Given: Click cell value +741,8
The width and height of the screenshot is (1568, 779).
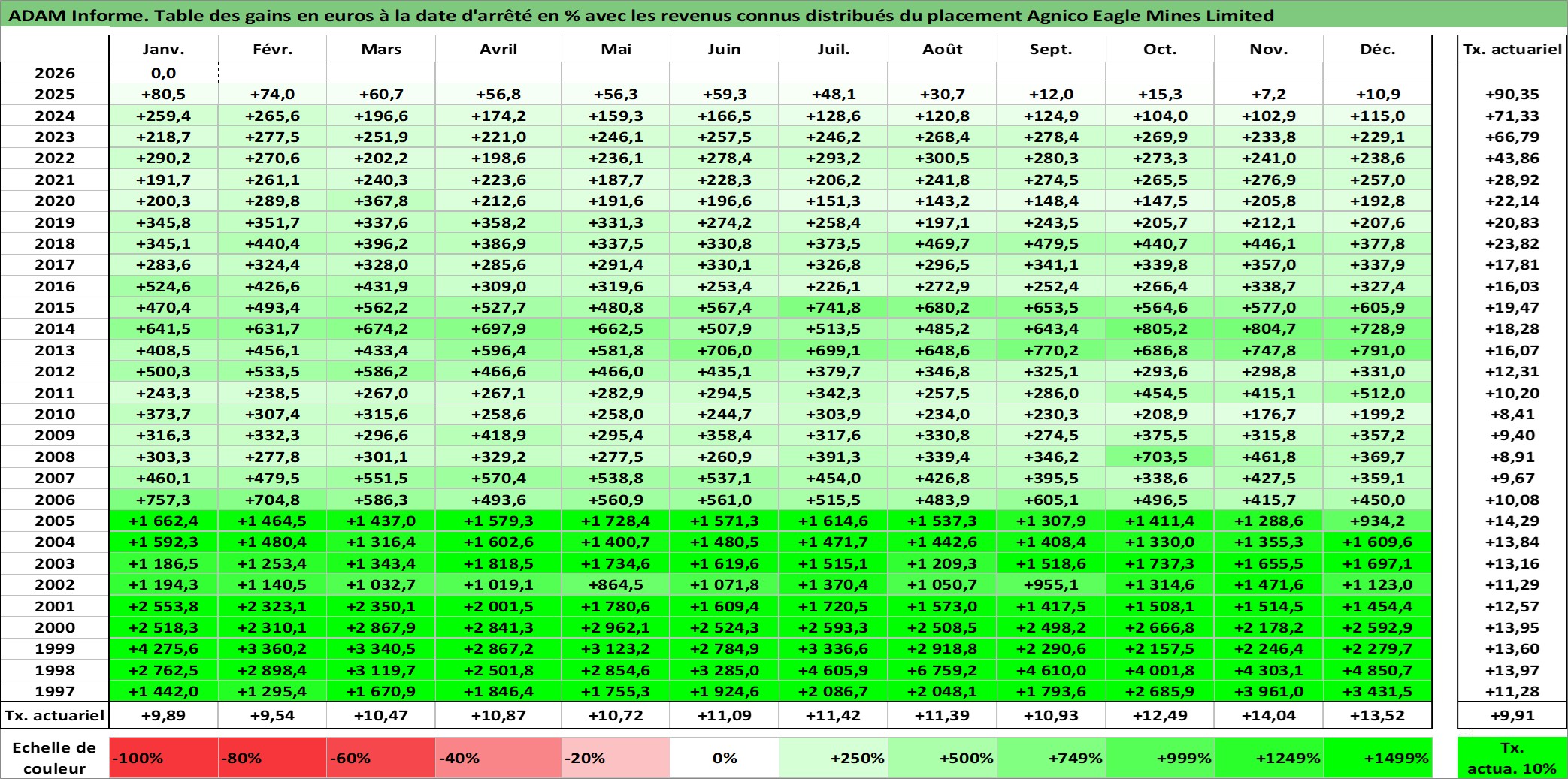Looking at the screenshot, I should tap(834, 307).
